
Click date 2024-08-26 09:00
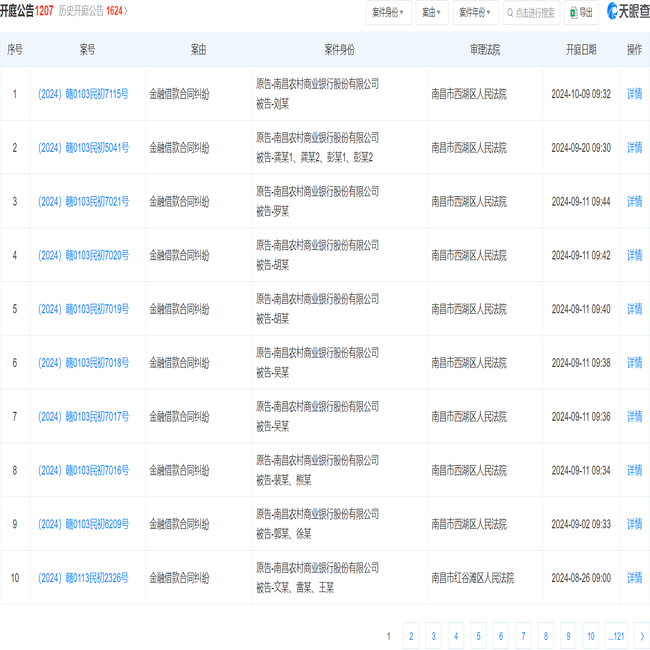point(581,577)
